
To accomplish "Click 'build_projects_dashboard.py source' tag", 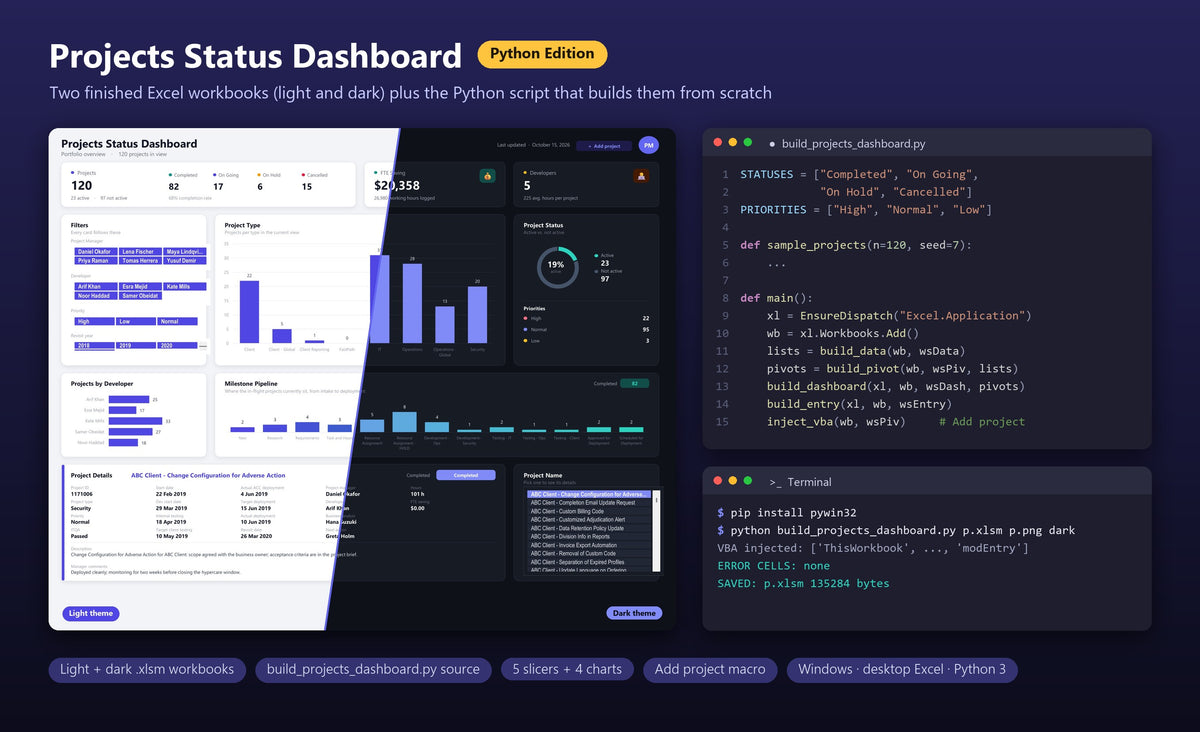I will [373, 669].
